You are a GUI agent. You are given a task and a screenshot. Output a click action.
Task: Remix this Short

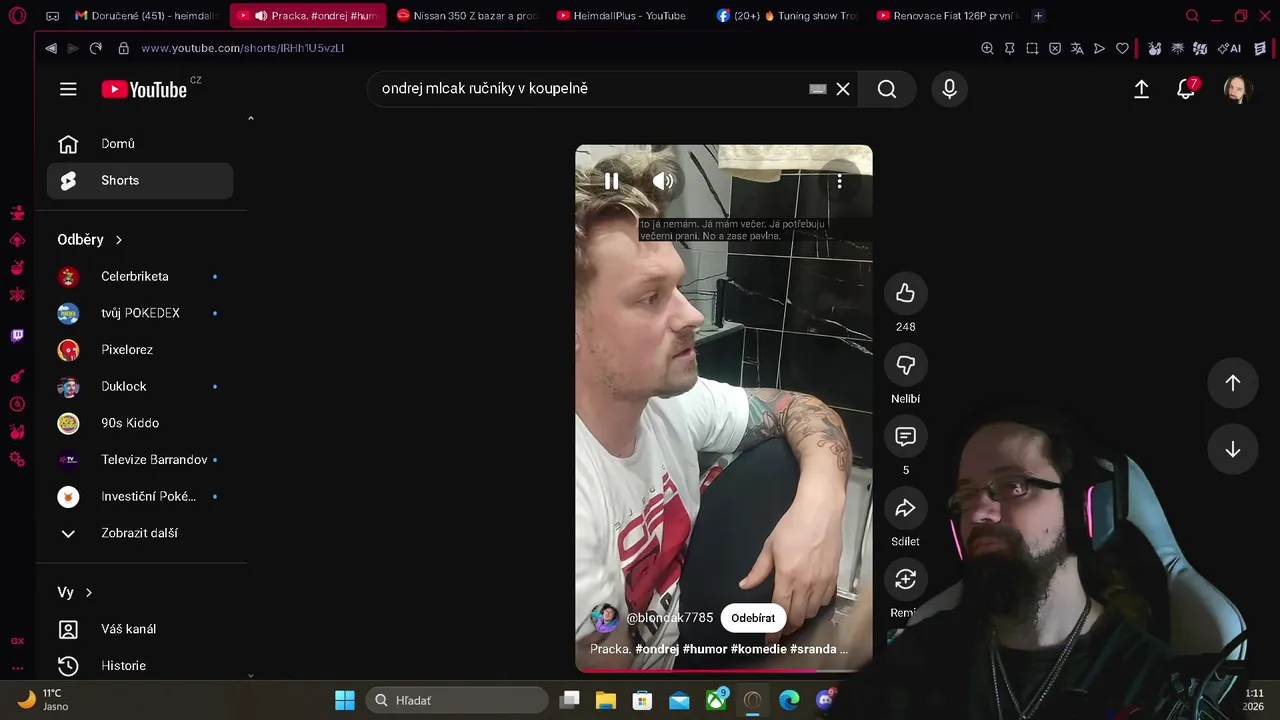(x=905, y=580)
